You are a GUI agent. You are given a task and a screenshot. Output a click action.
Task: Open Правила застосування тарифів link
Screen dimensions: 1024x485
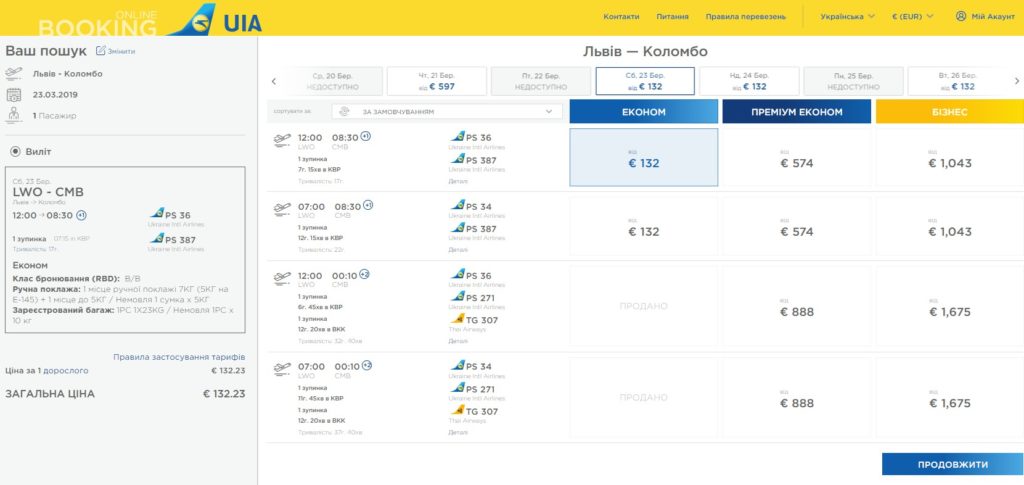(179, 357)
